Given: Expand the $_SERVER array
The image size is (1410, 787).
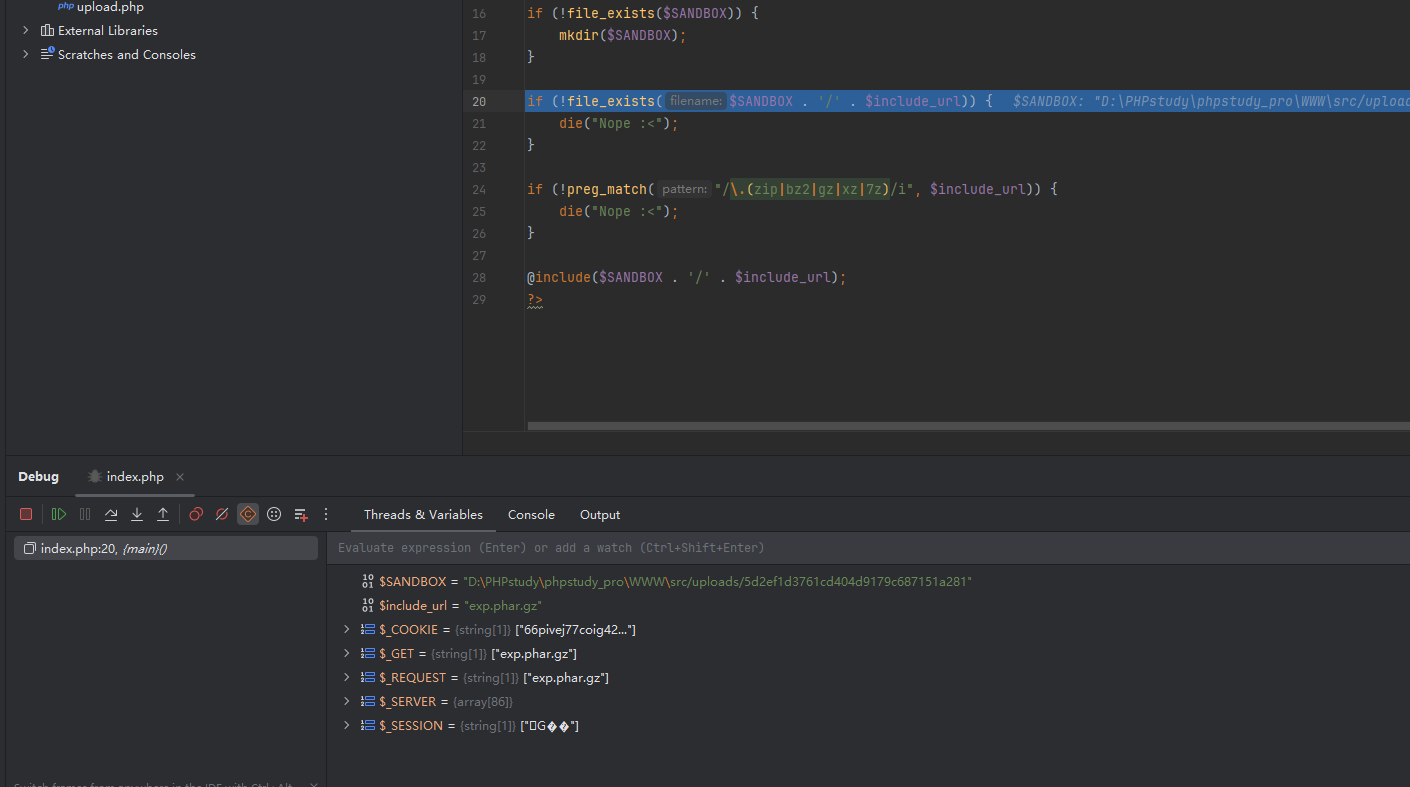Looking at the screenshot, I should click(x=347, y=701).
